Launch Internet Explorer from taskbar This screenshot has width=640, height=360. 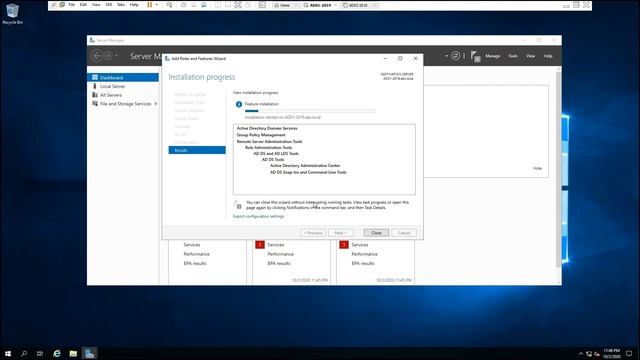[x=57, y=353]
